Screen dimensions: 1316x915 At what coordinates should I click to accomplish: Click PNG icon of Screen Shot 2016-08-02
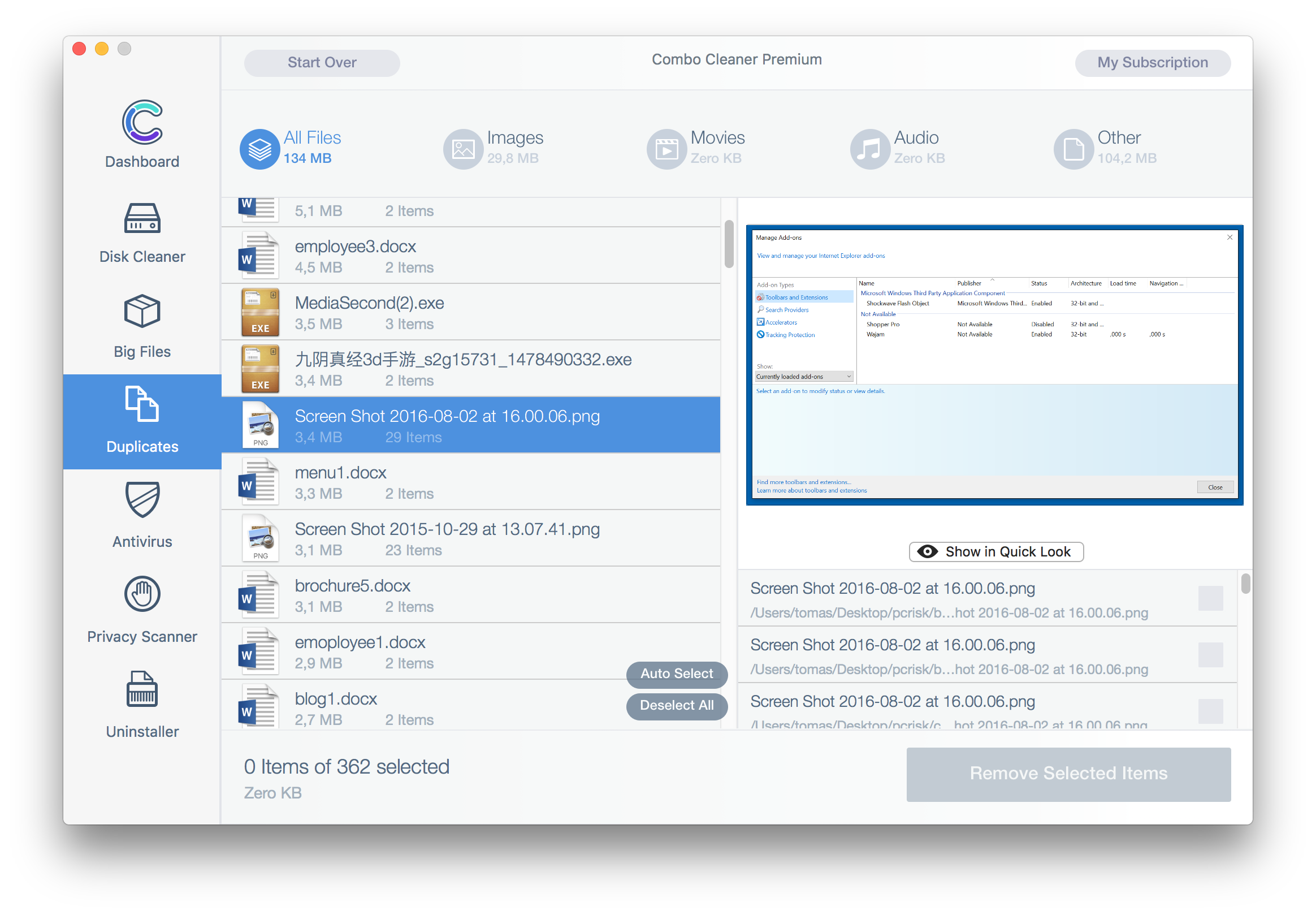tap(260, 425)
